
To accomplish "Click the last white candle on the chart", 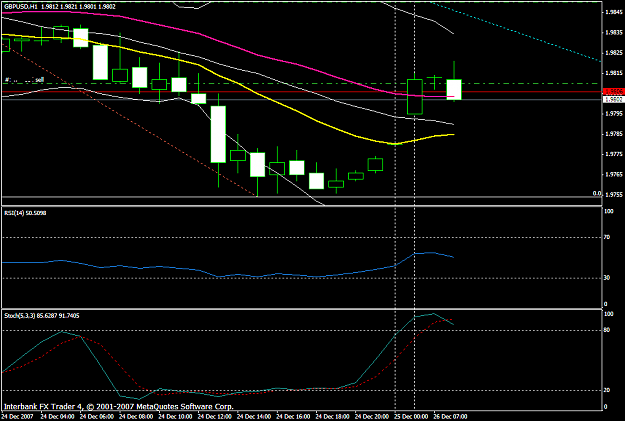I will (x=454, y=90).
